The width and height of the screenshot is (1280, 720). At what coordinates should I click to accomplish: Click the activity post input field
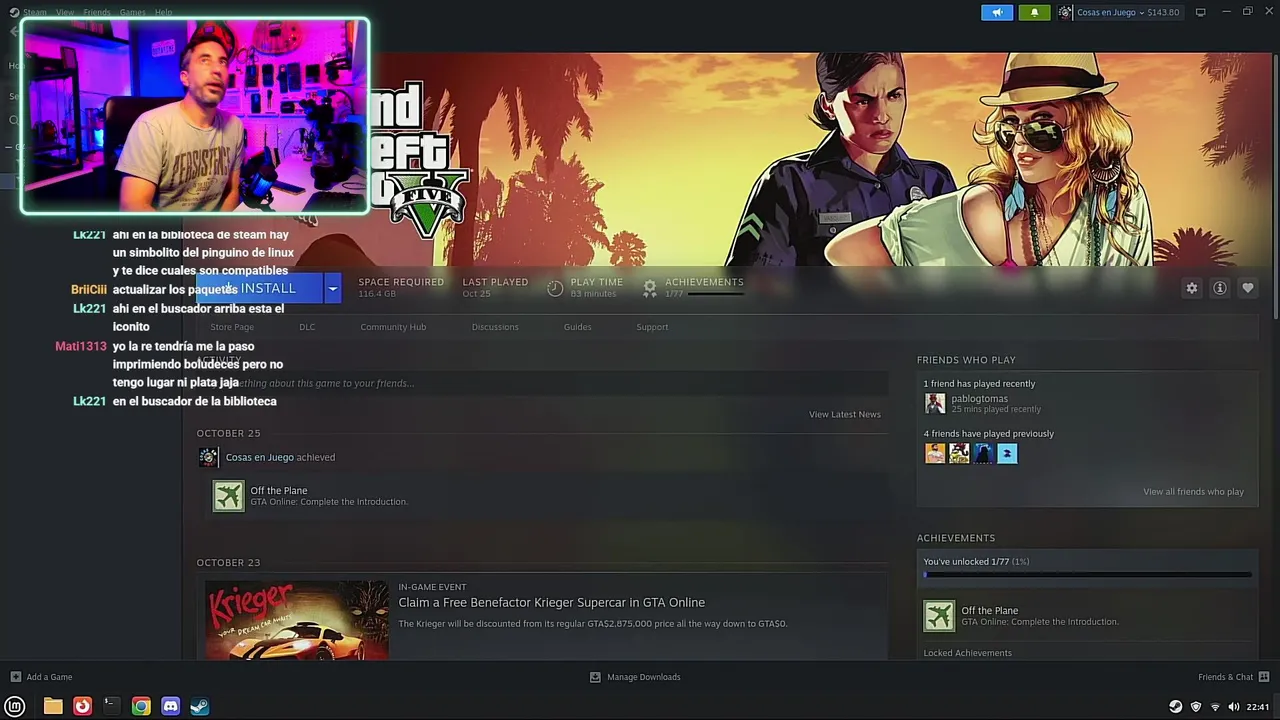point(542,383)
